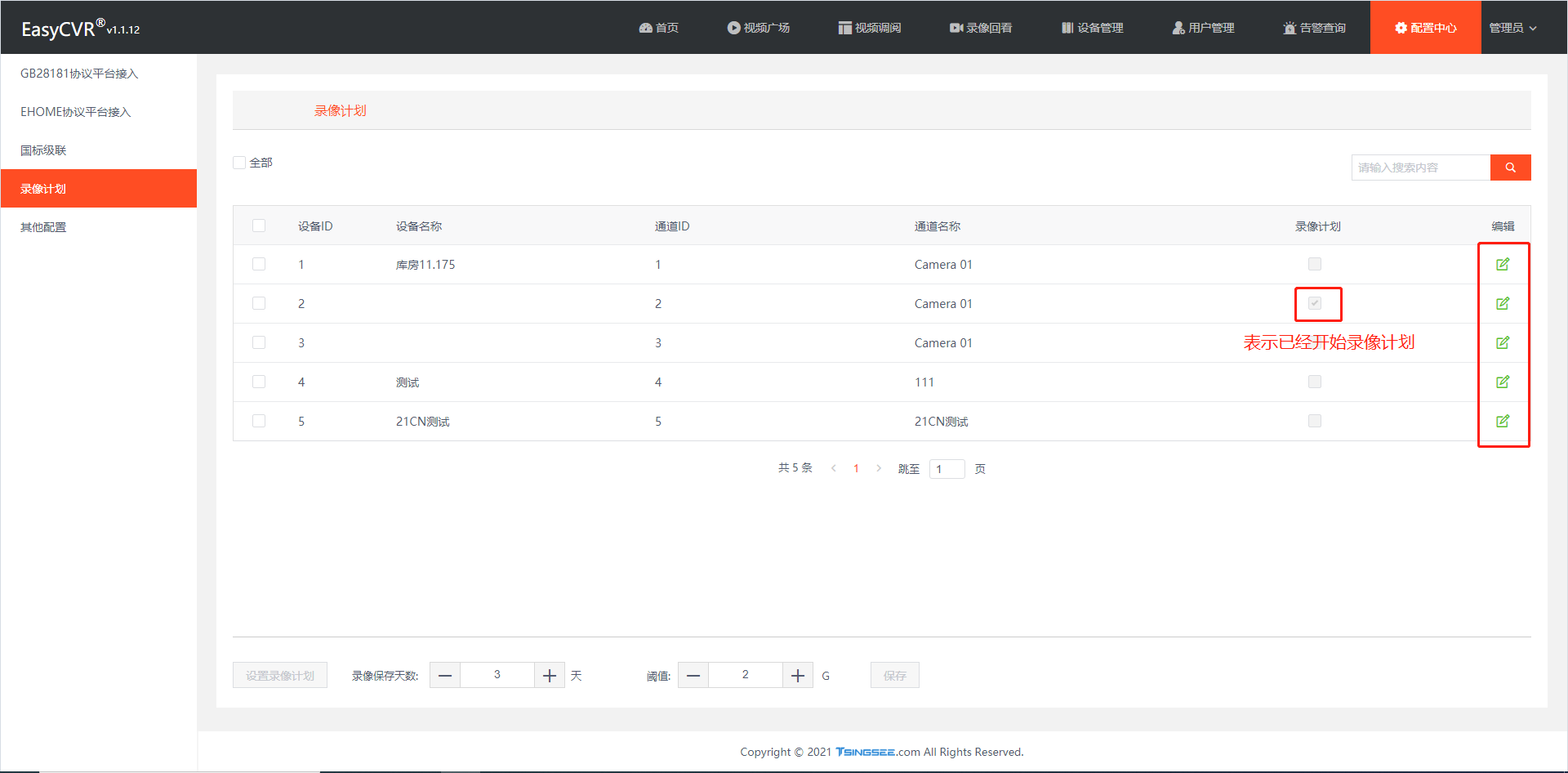The image size is (1568, 773).
Task: Open 用户管理 in top navigation
Action: coord(1203,28)
